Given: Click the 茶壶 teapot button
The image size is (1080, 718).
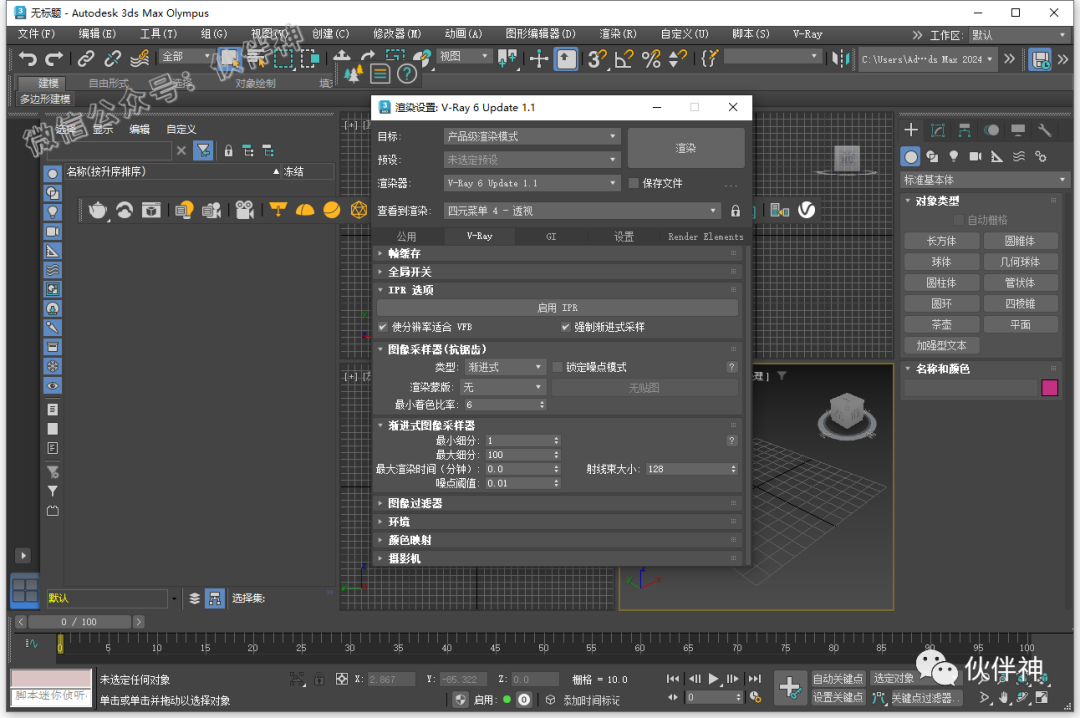Looking at the screenshot, I should tap(942, 325).
